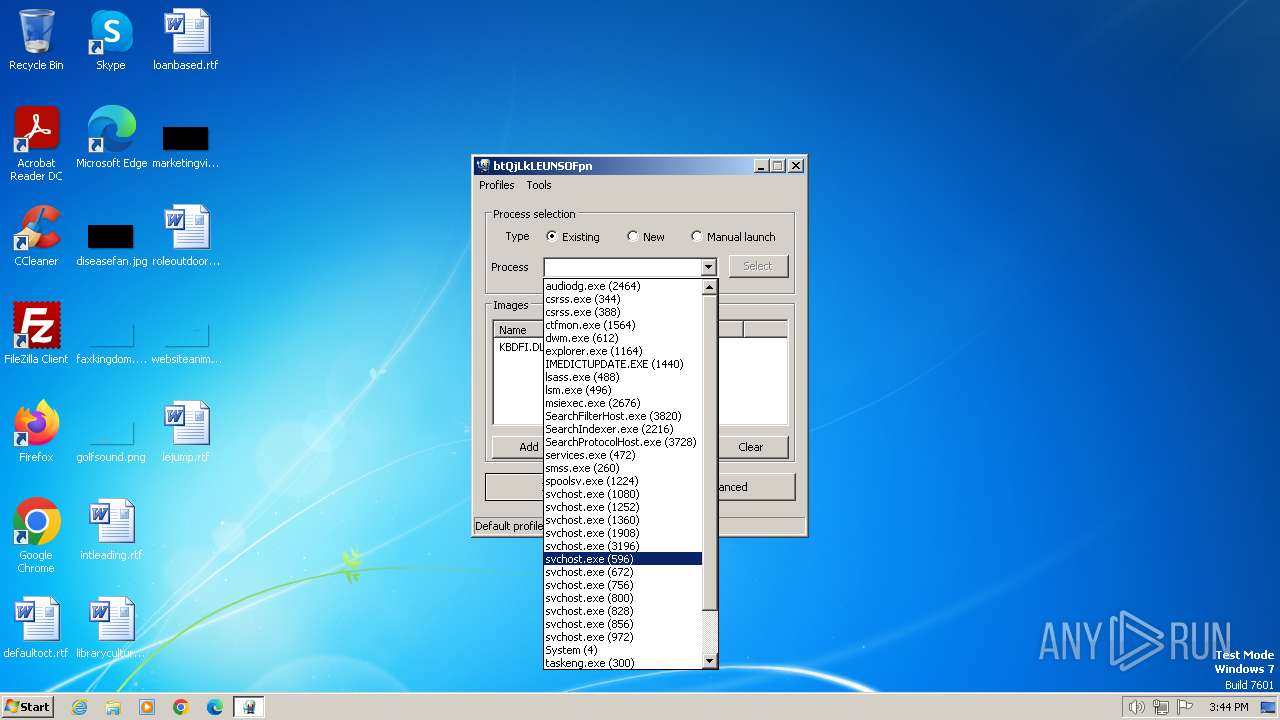Launch Google Chrome desktop shortcut
1280x720 pixels.
click(x=36, y=535)
